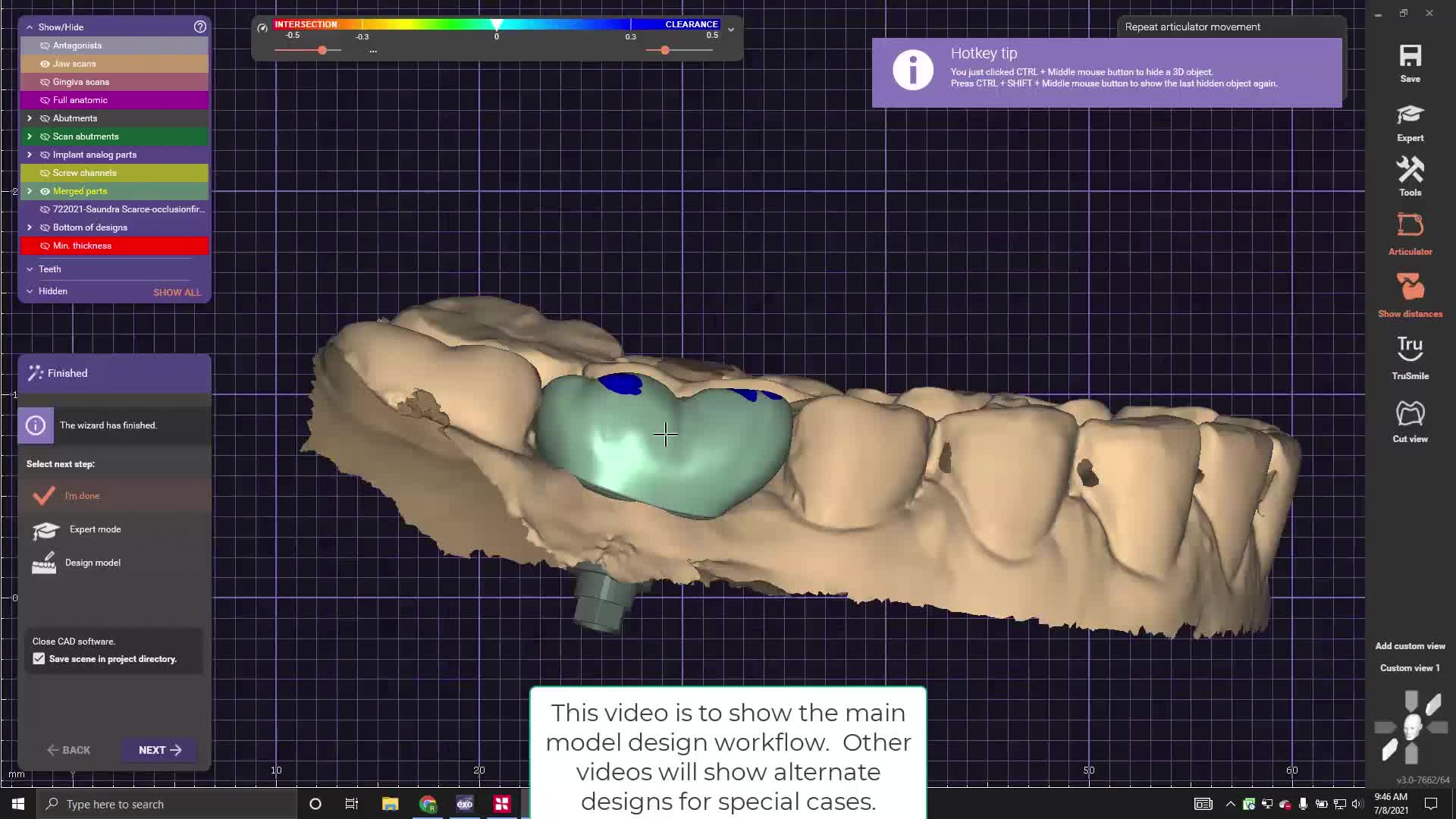Show the Full anatomic layer
Screen dimensions: 1456x819
45,100
